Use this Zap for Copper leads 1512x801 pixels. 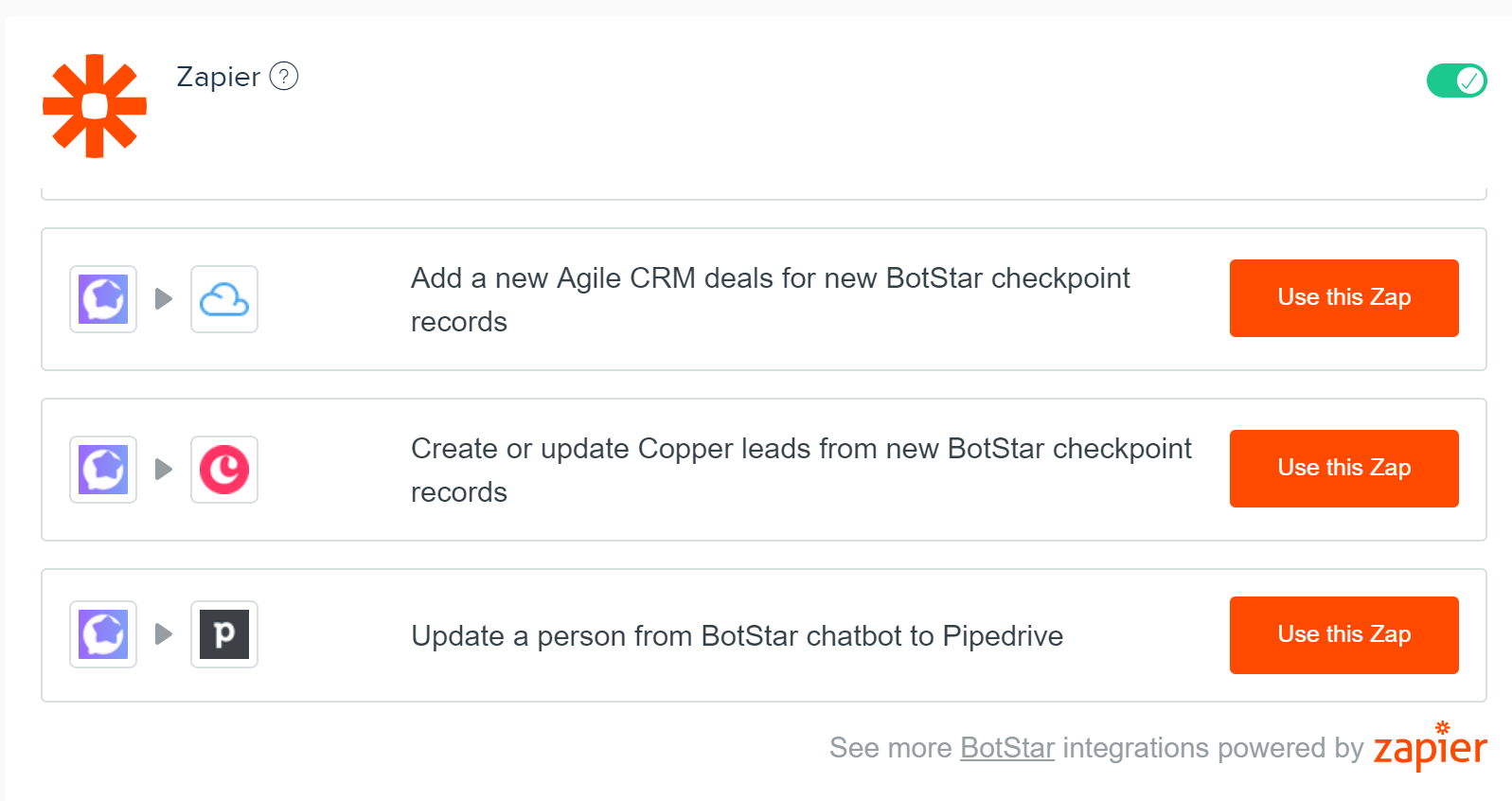point(1343,469)
